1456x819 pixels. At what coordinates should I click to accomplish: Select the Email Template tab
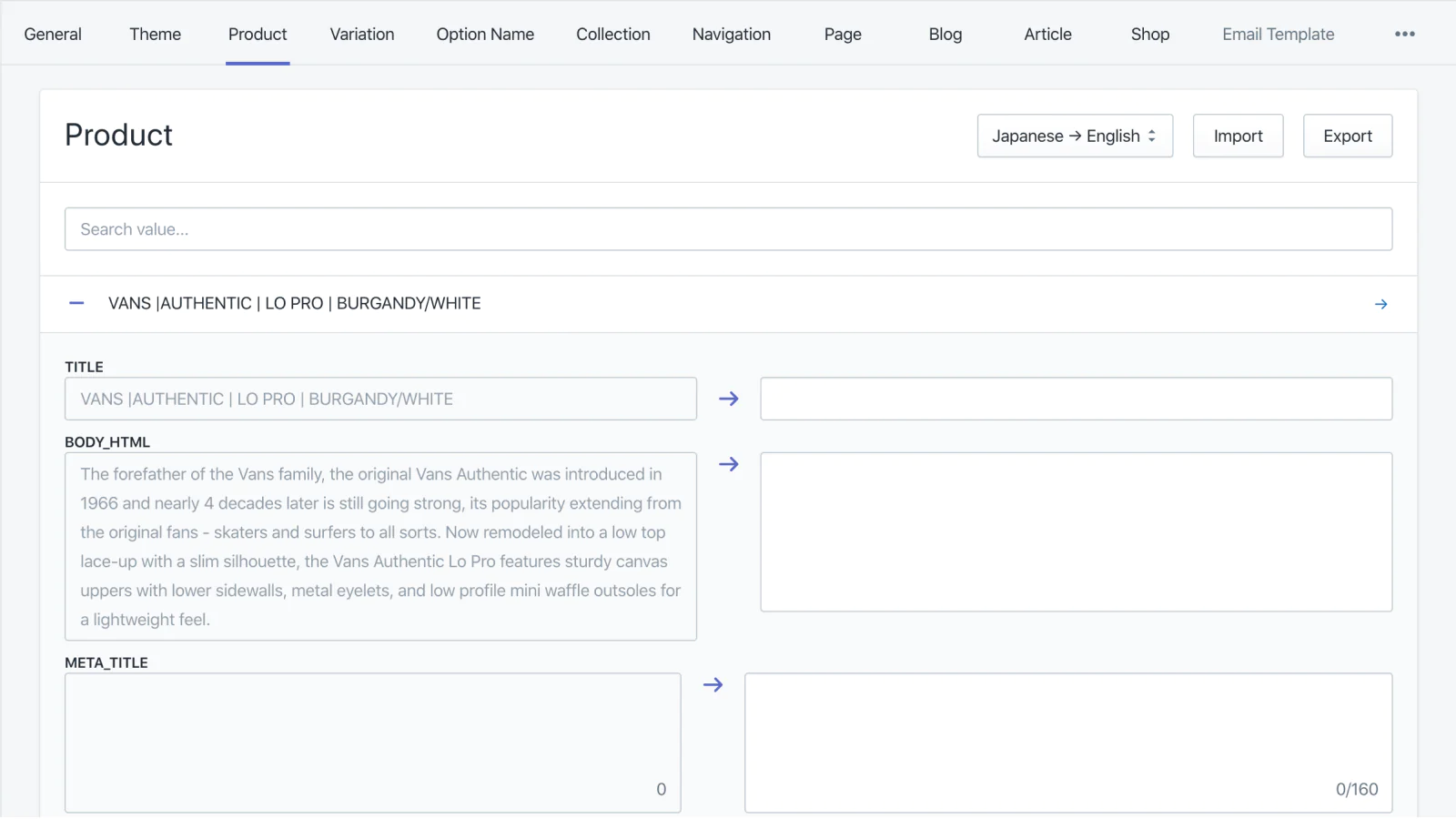pos(1278,34)
